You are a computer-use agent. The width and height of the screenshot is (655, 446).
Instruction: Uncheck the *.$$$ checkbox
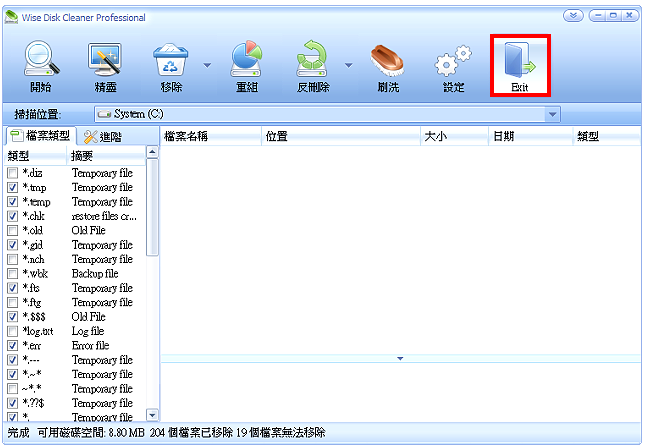[13, 317]
